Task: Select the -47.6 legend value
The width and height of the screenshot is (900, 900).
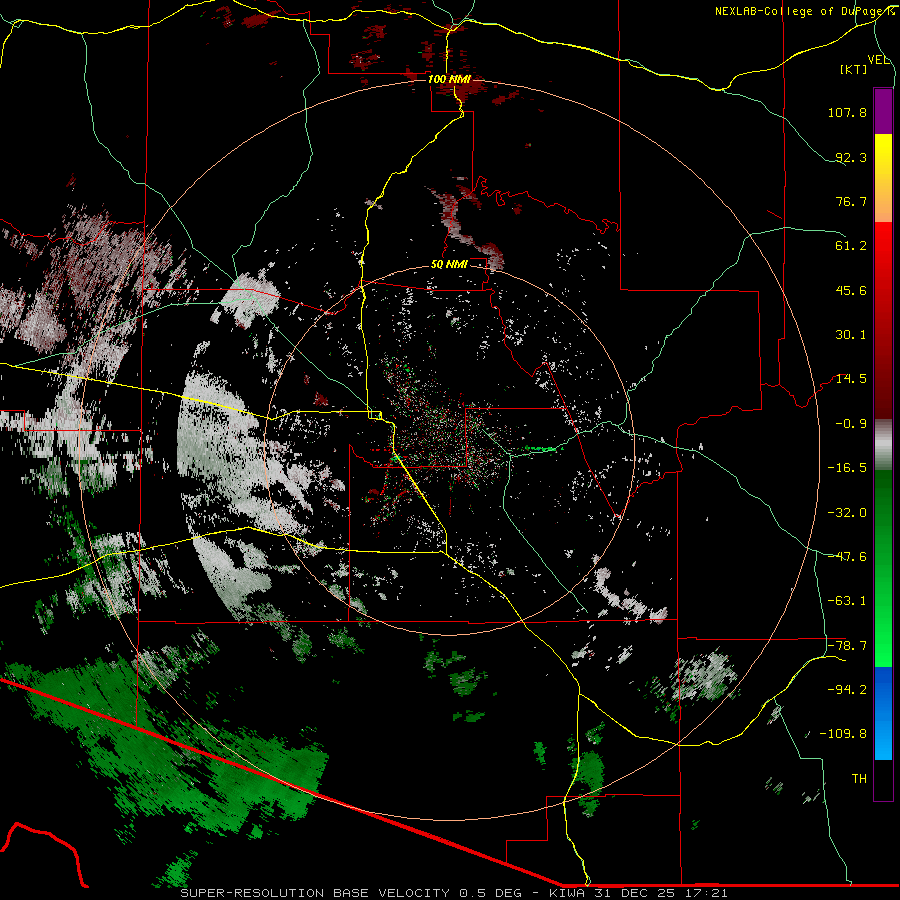Action: point(847,557)
